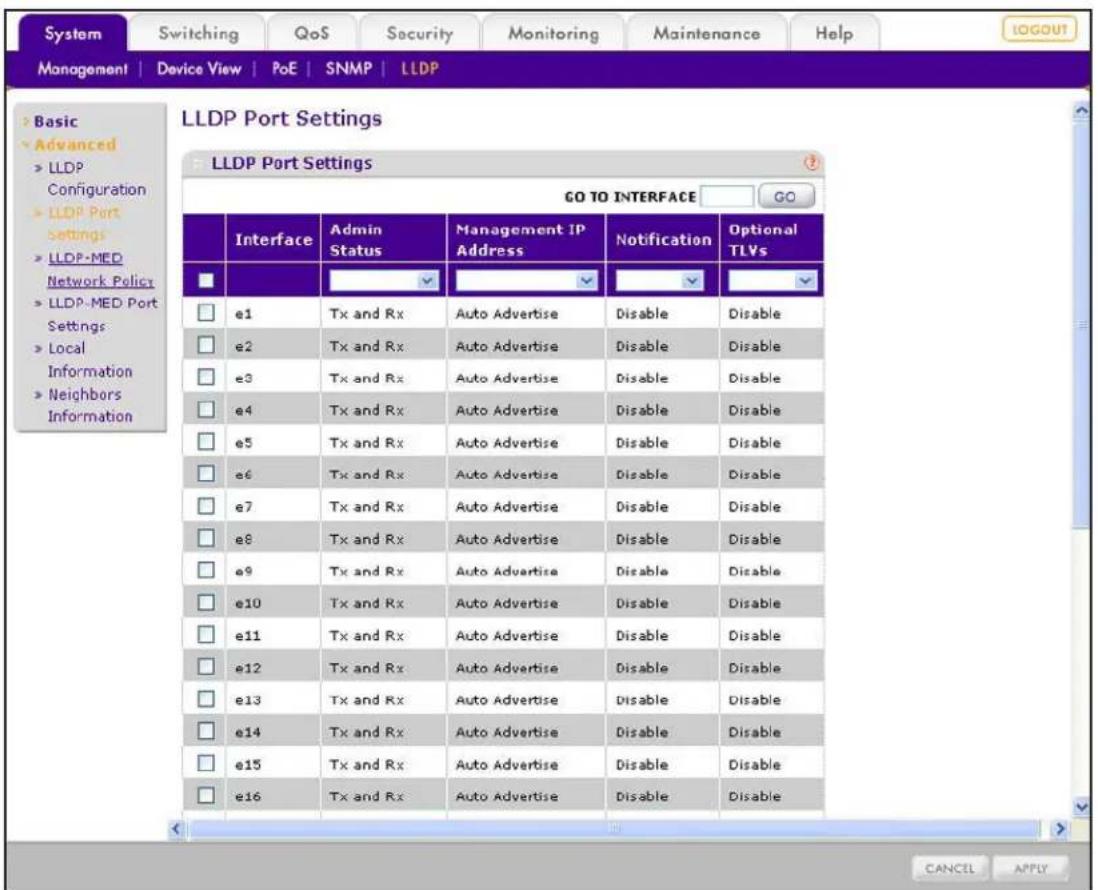Switch to the QoS tab

312,33
